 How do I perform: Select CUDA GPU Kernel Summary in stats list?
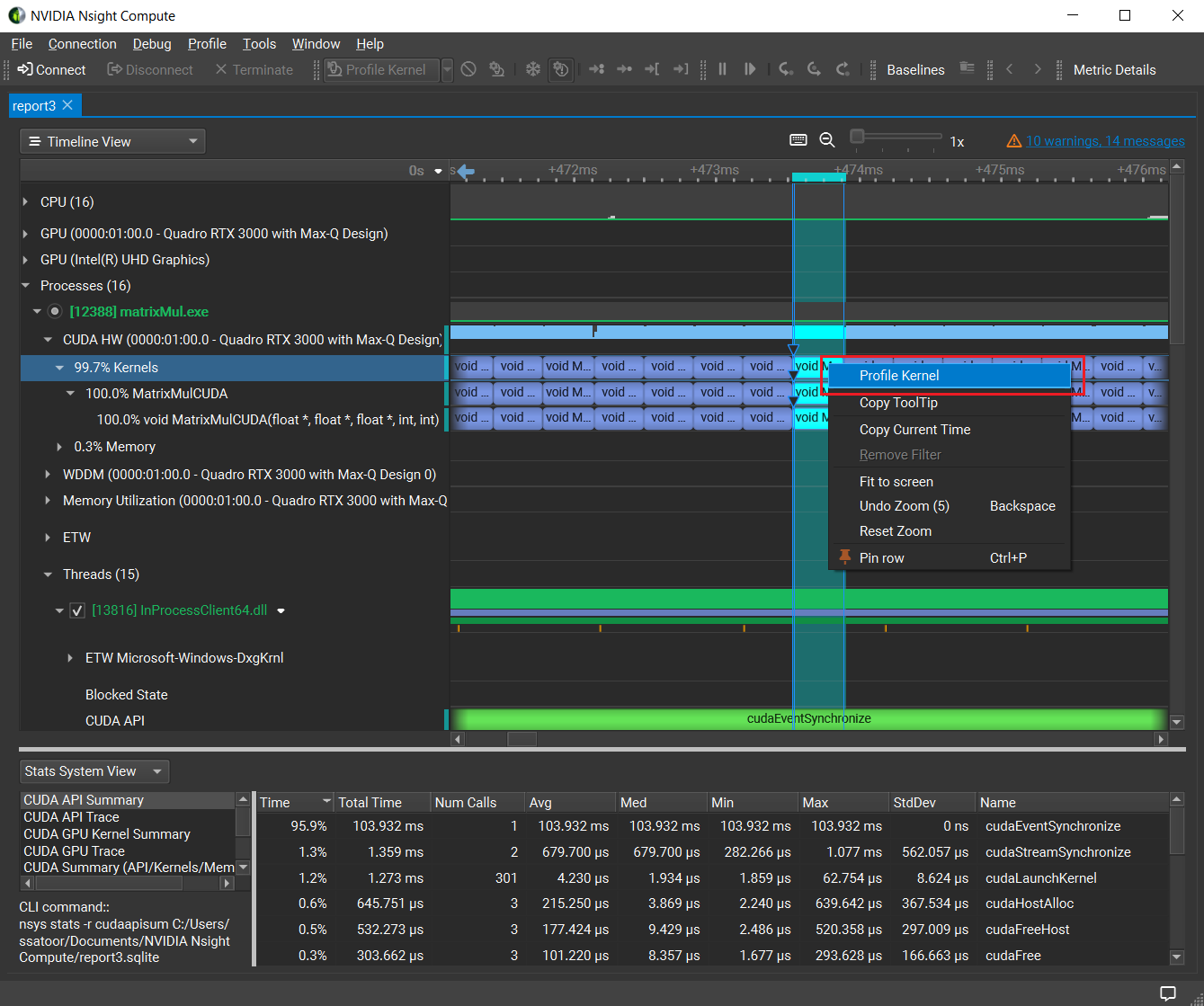pos(107,834)
